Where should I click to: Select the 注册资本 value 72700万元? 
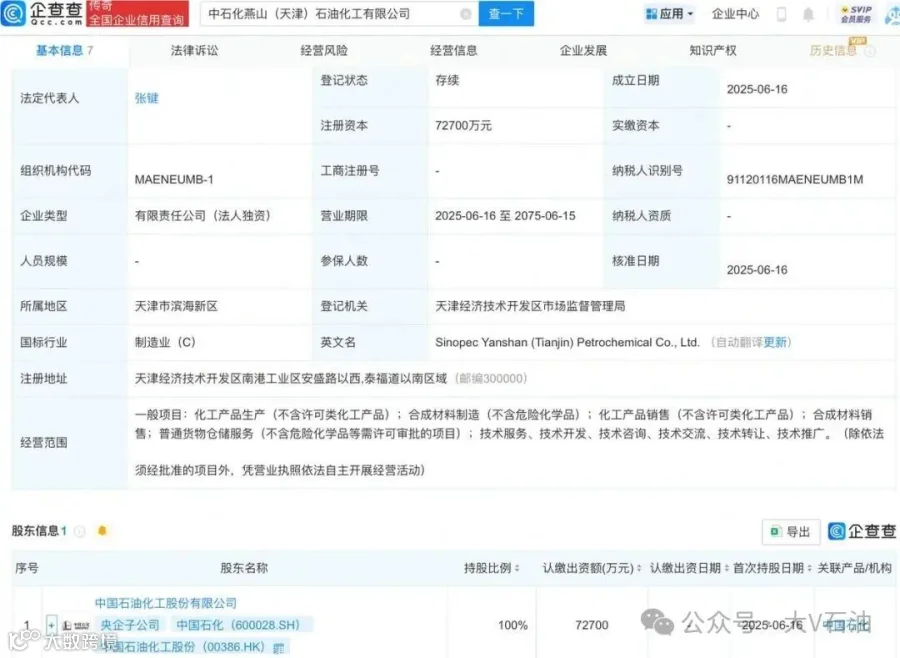[463, 125]
